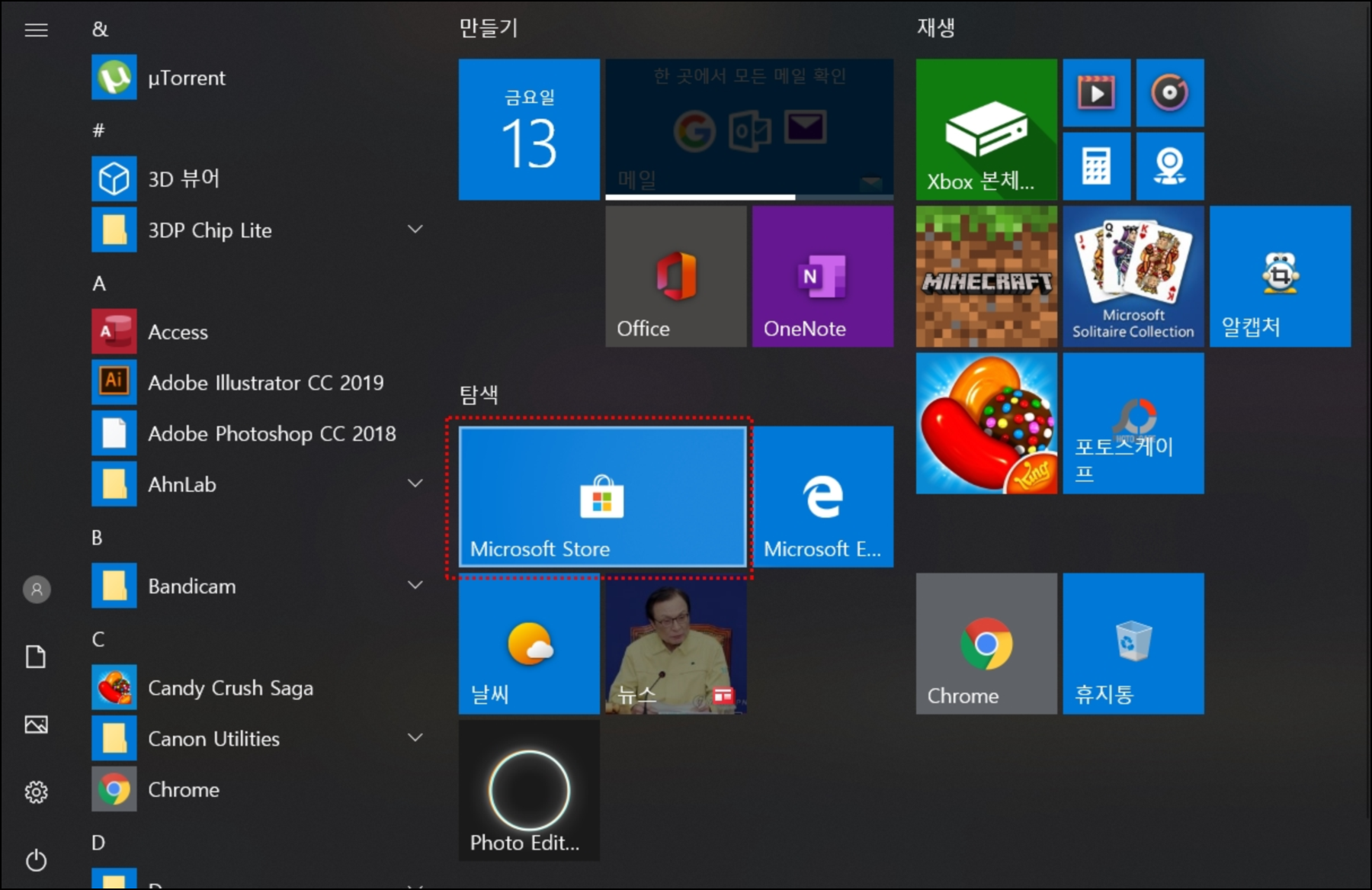Open the calendar tile showing 13
This screenshot has height=890, width=1372.
(529, 130)
